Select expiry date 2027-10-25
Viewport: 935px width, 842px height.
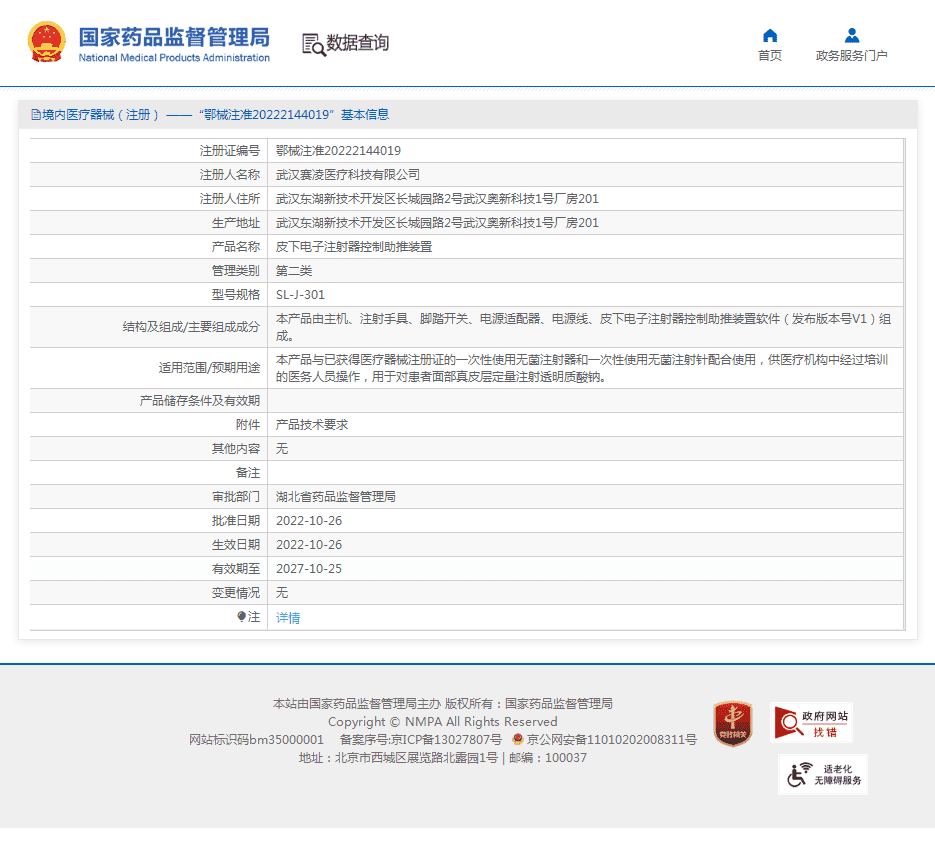tap(309, 569)
